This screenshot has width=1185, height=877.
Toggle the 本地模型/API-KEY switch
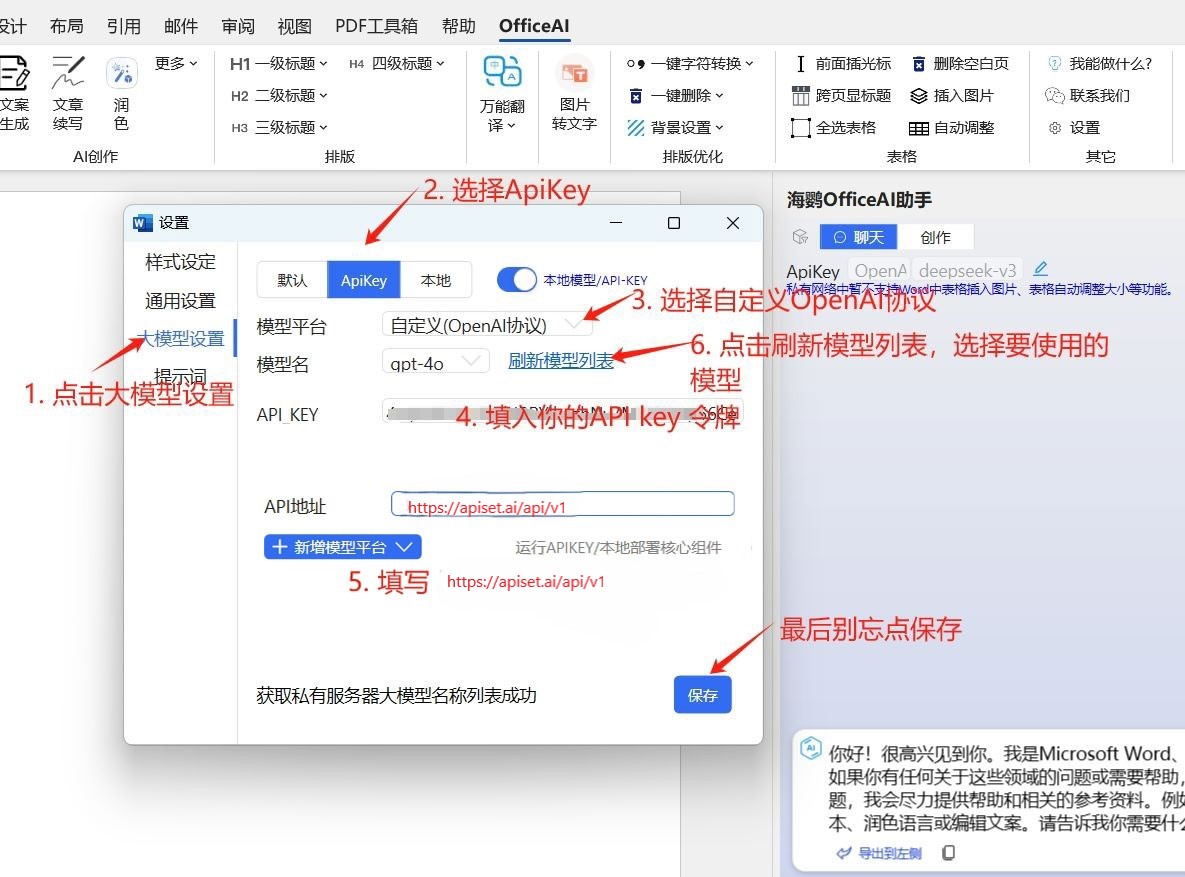[x=517, y=280]
